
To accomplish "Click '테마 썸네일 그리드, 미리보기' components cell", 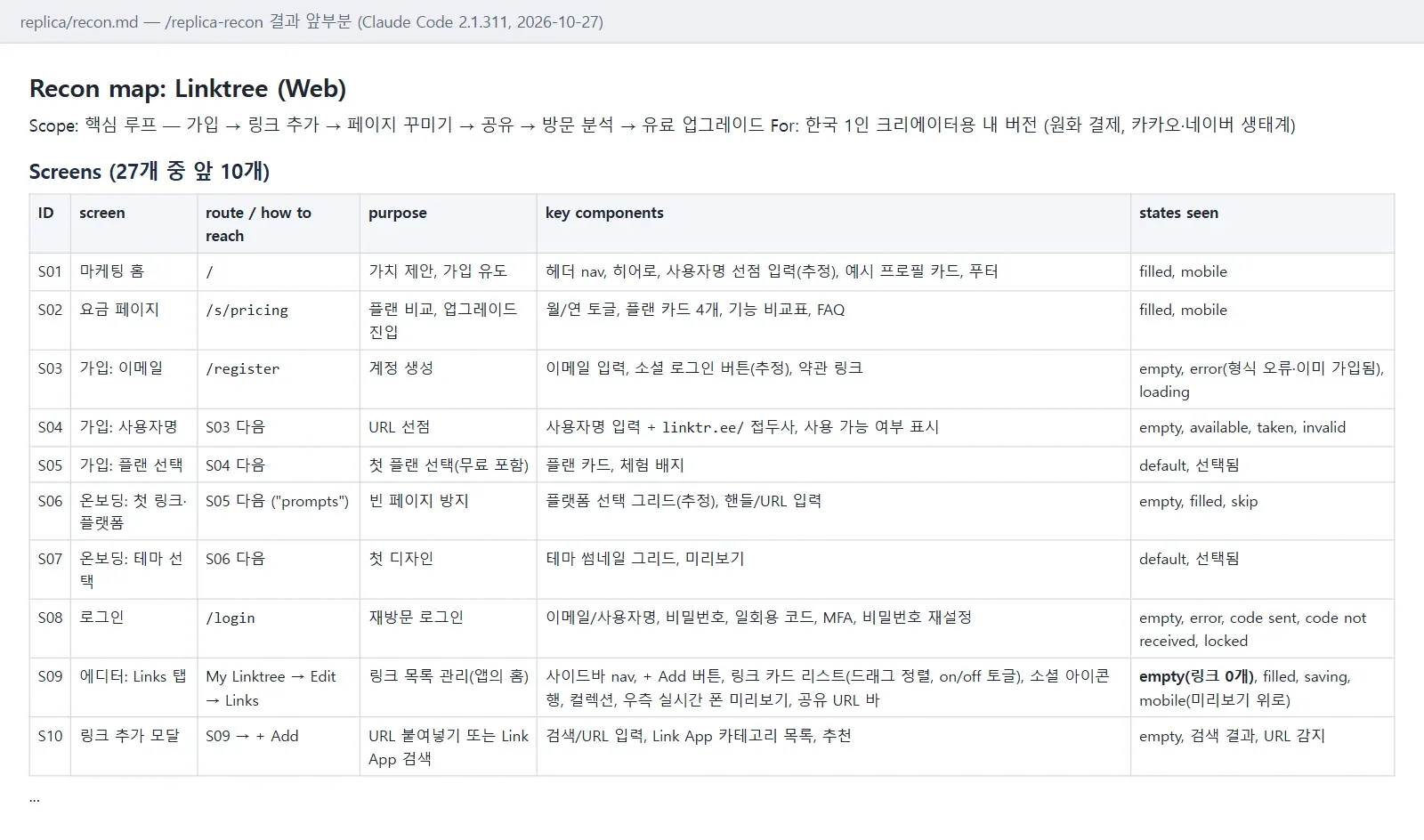I will coord(834,569).
